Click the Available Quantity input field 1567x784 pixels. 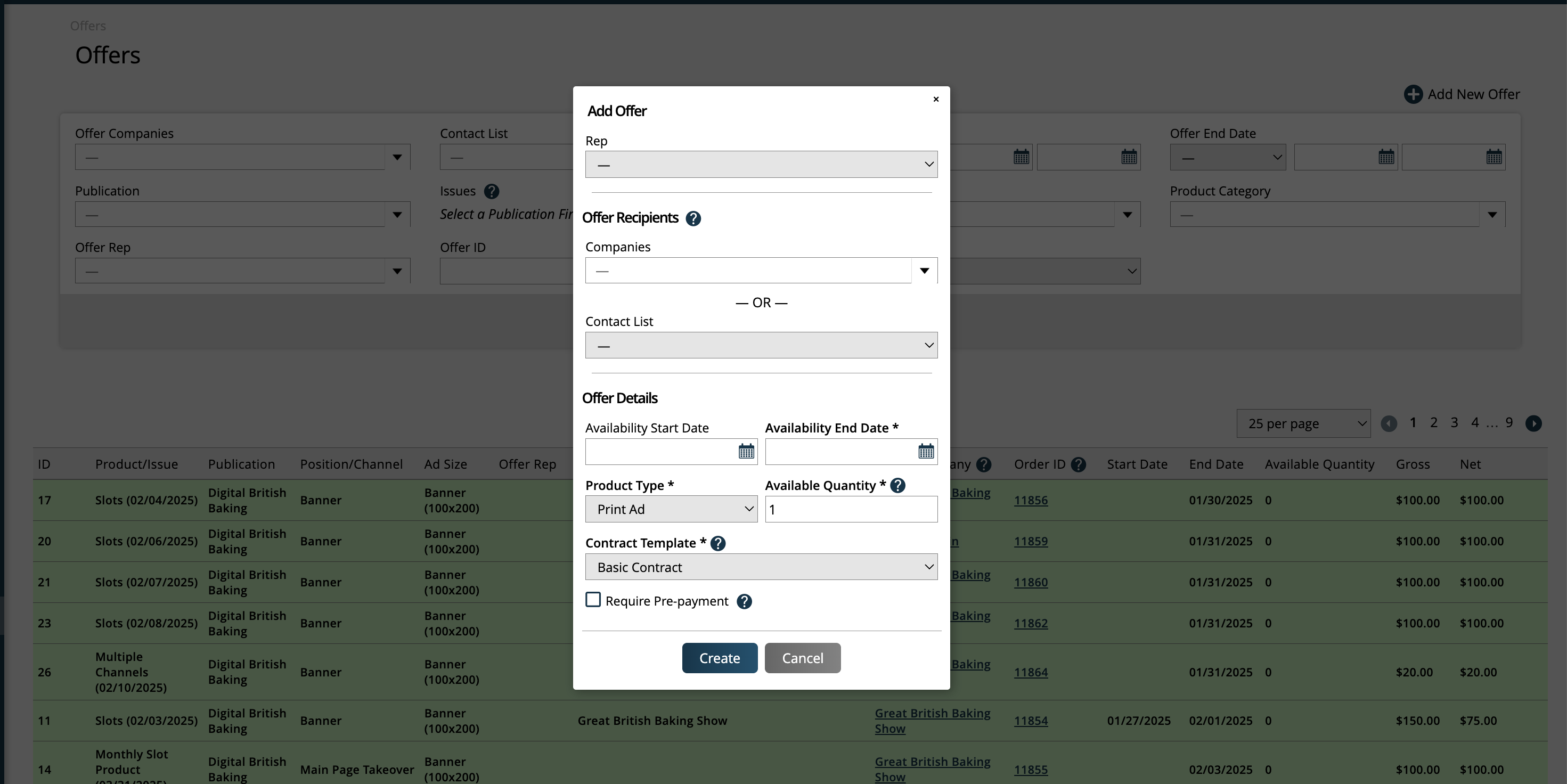click(x=851, y=509)
